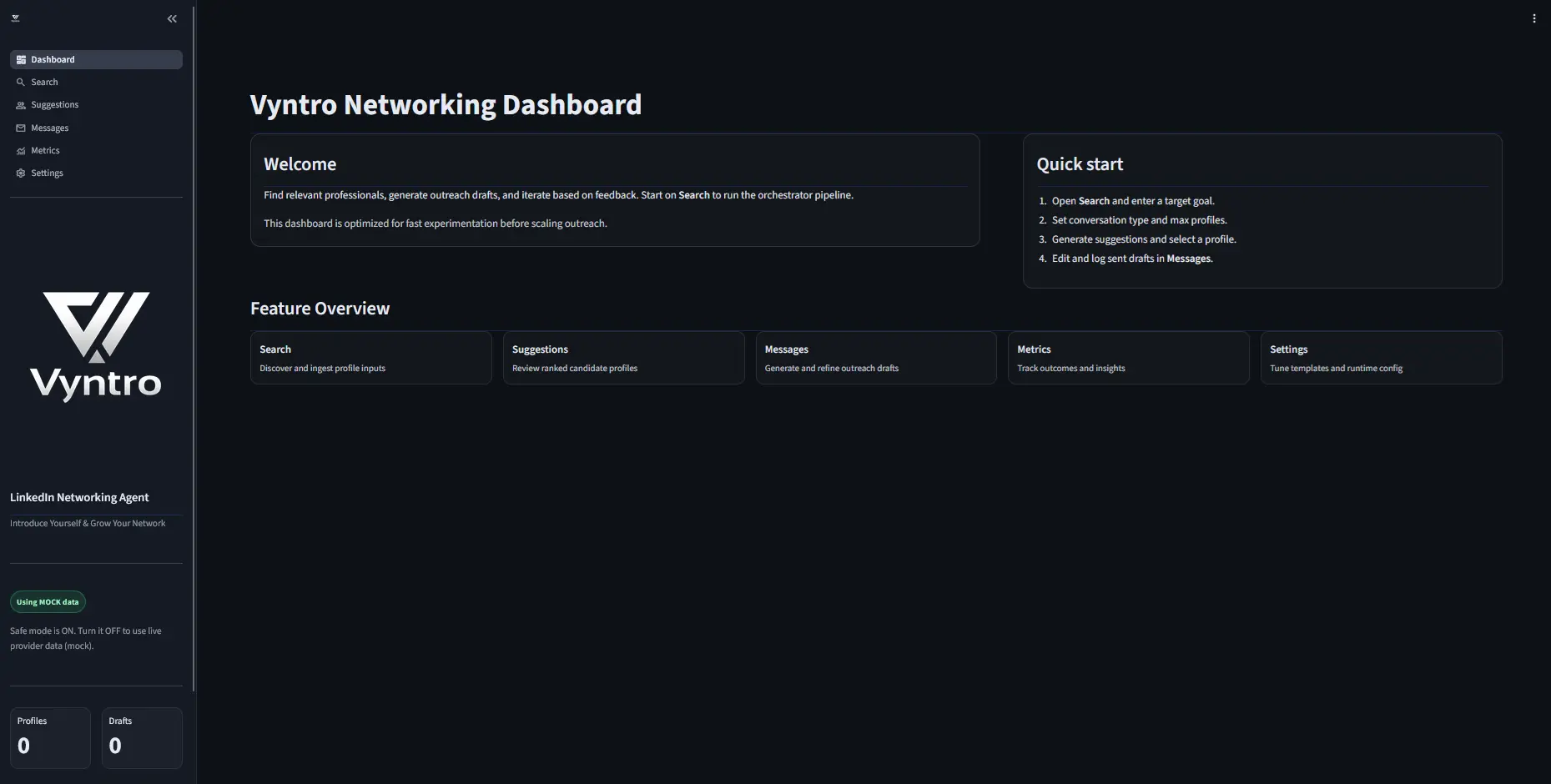Open Metrics using the chart icon
This screenshot has height=784, width=1551.
coord(21,151)
